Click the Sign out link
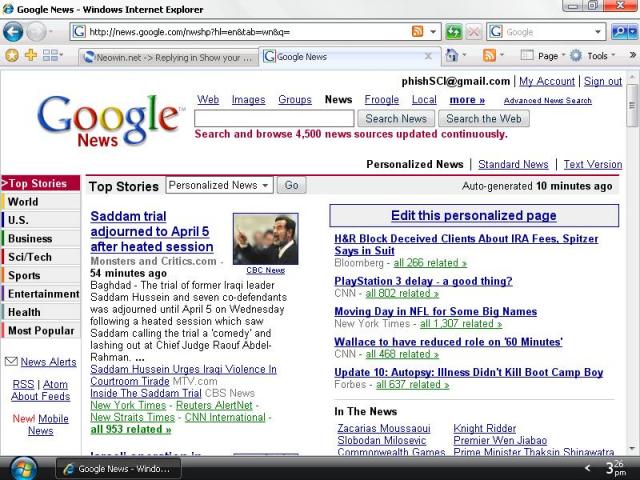Image resolution: width=640 pixels, height=480 pixels. [603, 81]
